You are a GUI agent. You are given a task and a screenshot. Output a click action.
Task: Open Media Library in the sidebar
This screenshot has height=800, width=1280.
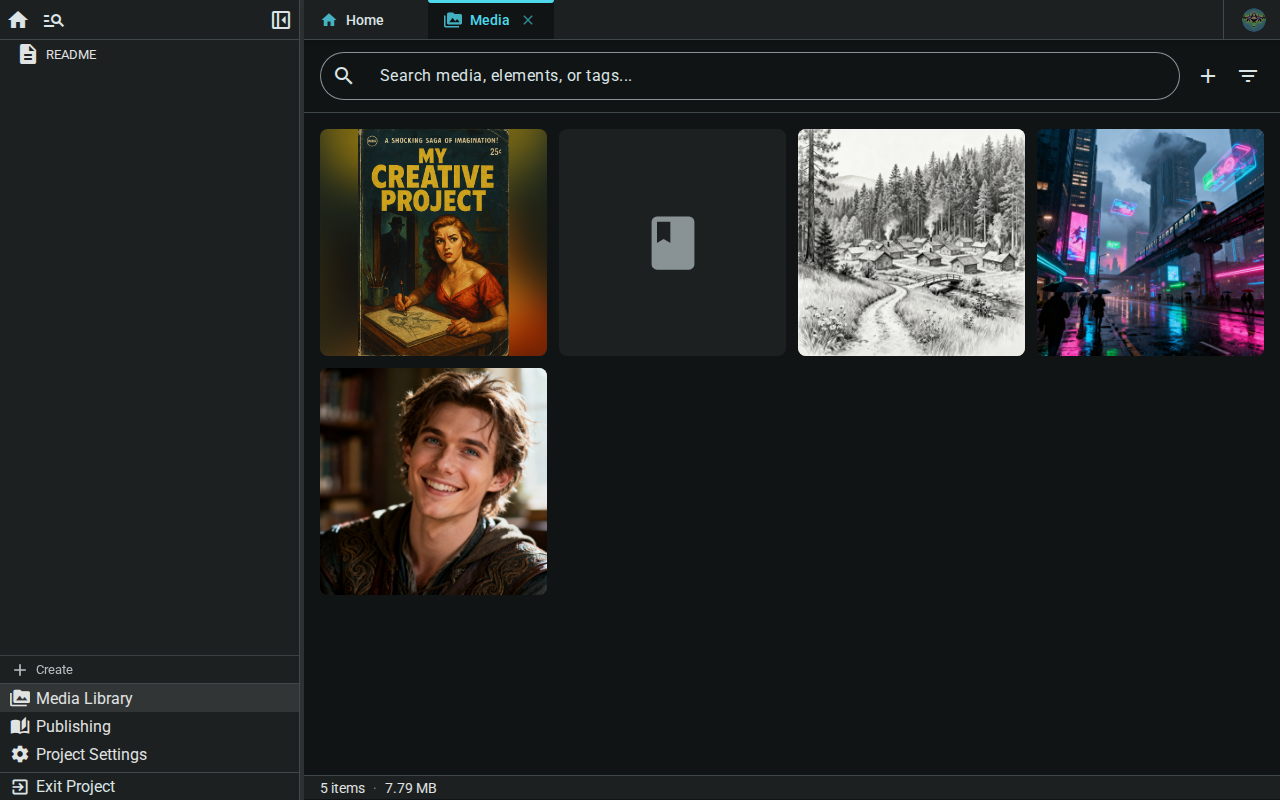click(150, 698)
